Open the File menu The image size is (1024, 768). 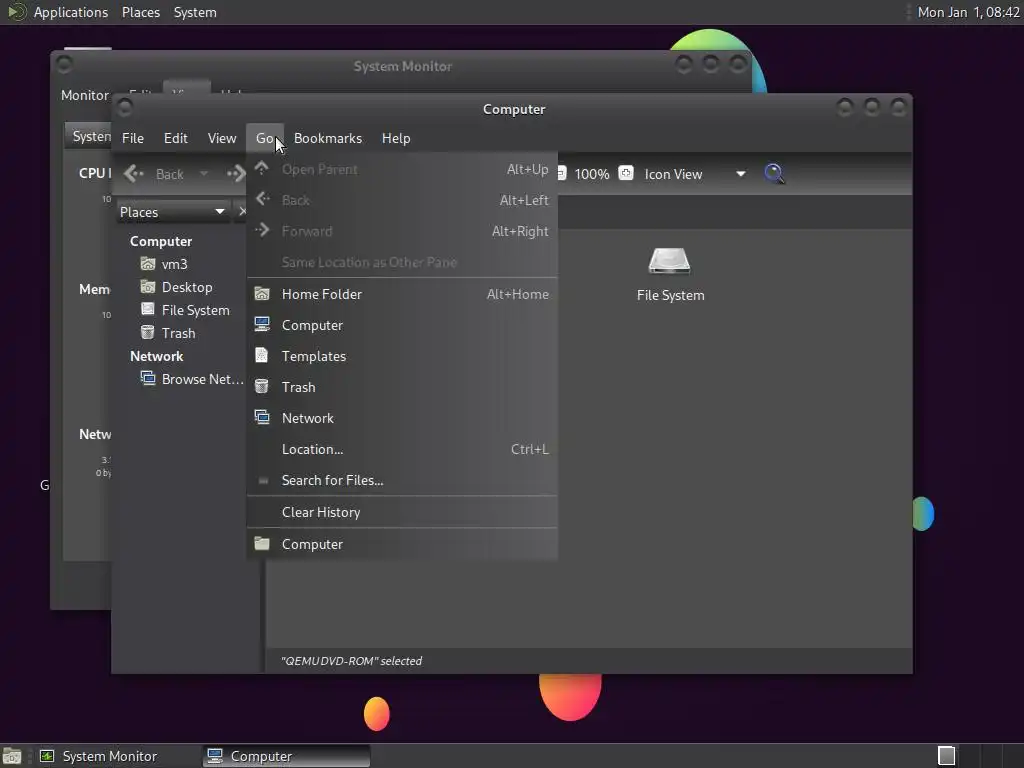tap(133, 138)
